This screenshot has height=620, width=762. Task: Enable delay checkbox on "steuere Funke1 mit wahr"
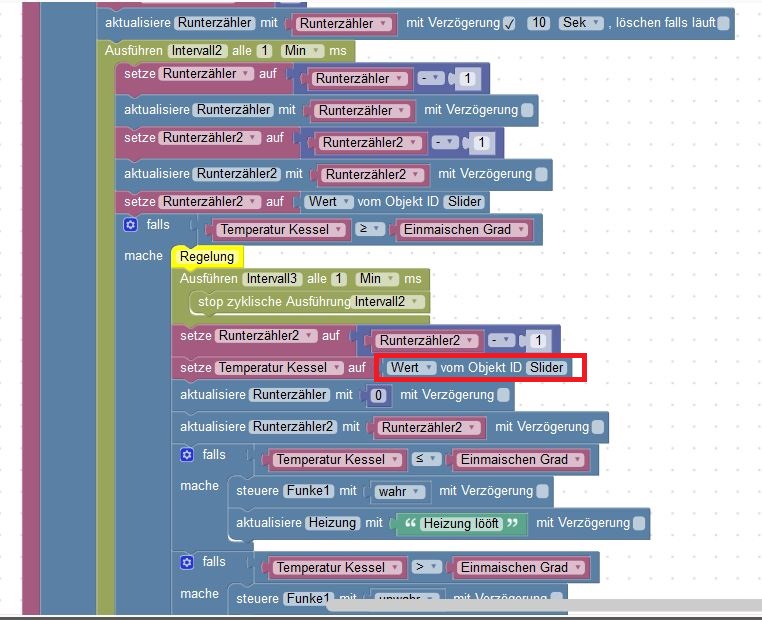543,491
